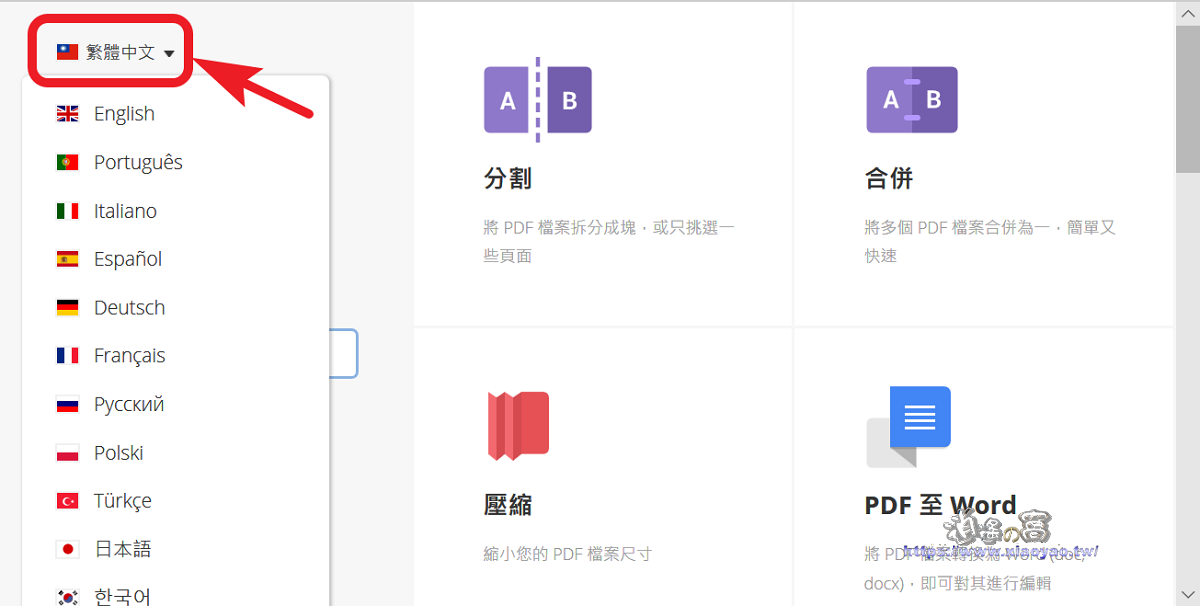This screenshot has width=1200, height=606.
Task: Click the German flag icon
Action: click(x=67, y=308)
